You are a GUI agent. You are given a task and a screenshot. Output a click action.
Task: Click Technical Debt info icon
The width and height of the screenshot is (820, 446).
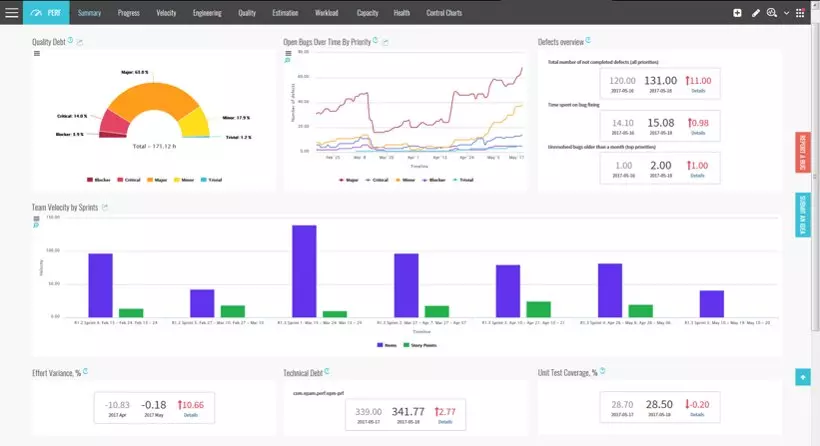[327, 371]
